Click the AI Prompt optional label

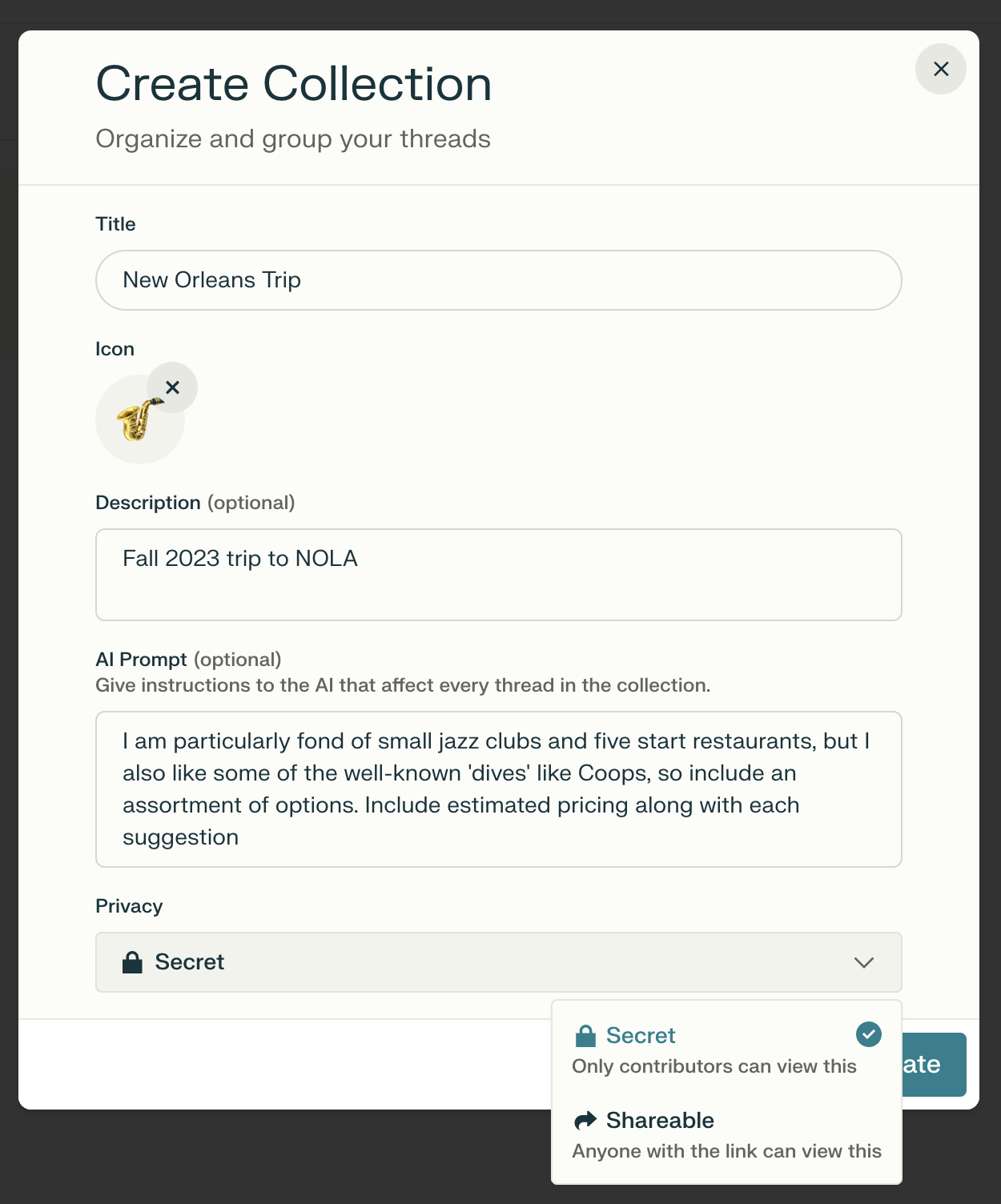[x=189, y=659]
